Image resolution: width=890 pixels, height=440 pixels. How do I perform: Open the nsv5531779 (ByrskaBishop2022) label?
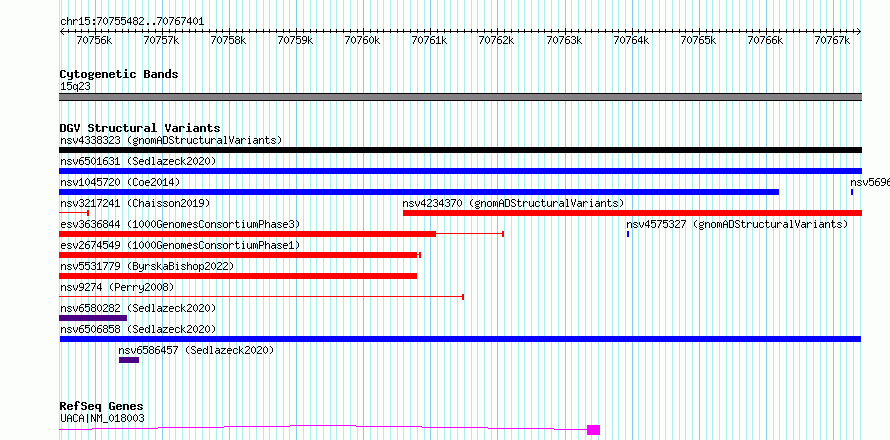click(x=147, y=266)
